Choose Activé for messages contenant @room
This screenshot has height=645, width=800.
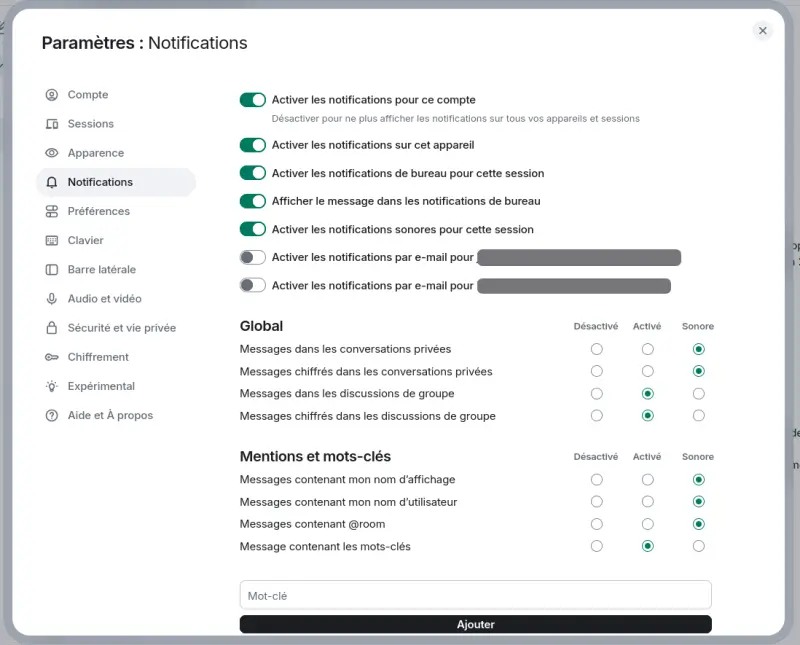(647, 524)
